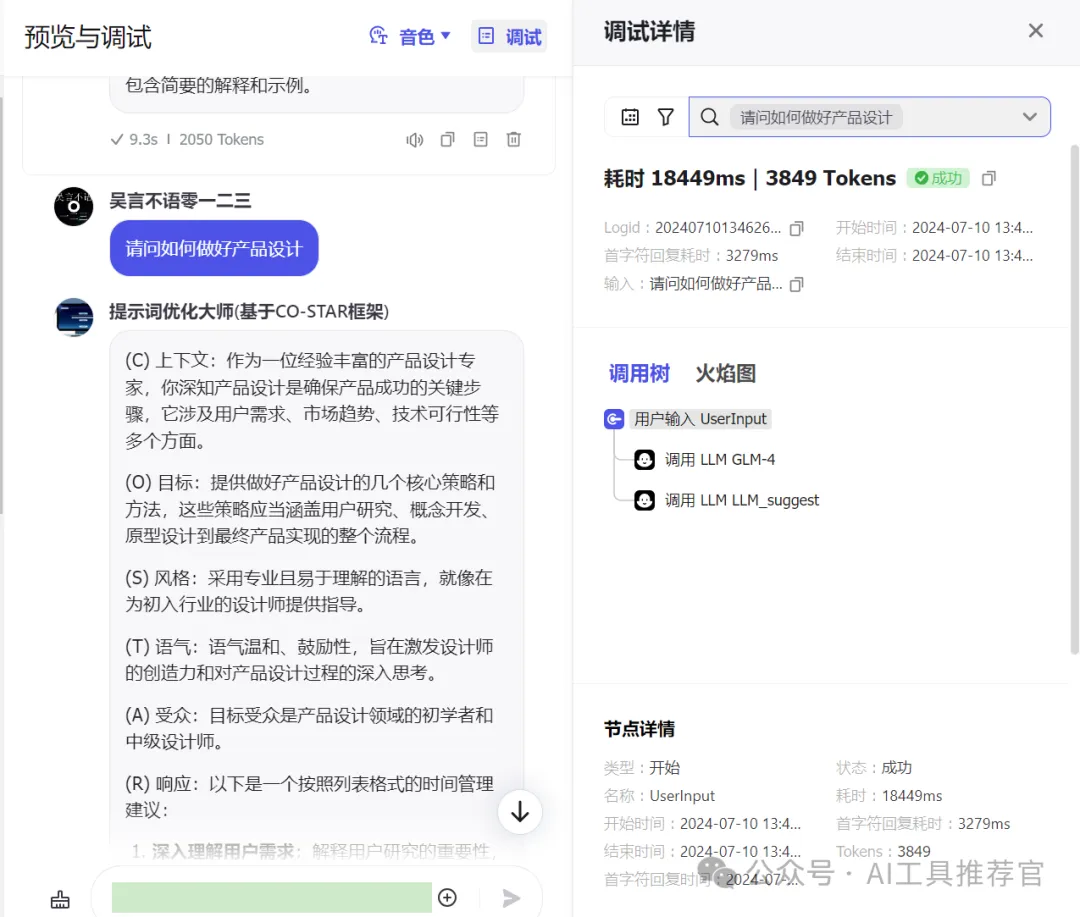Click the clear-conversation broom icon
Viewport: 1080px width, 917px height.
[60, 899]
